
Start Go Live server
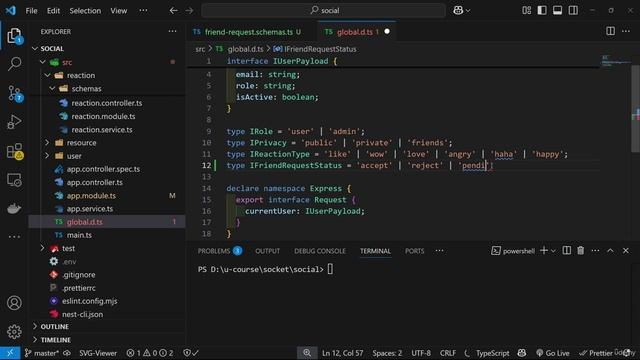[553, 353]
